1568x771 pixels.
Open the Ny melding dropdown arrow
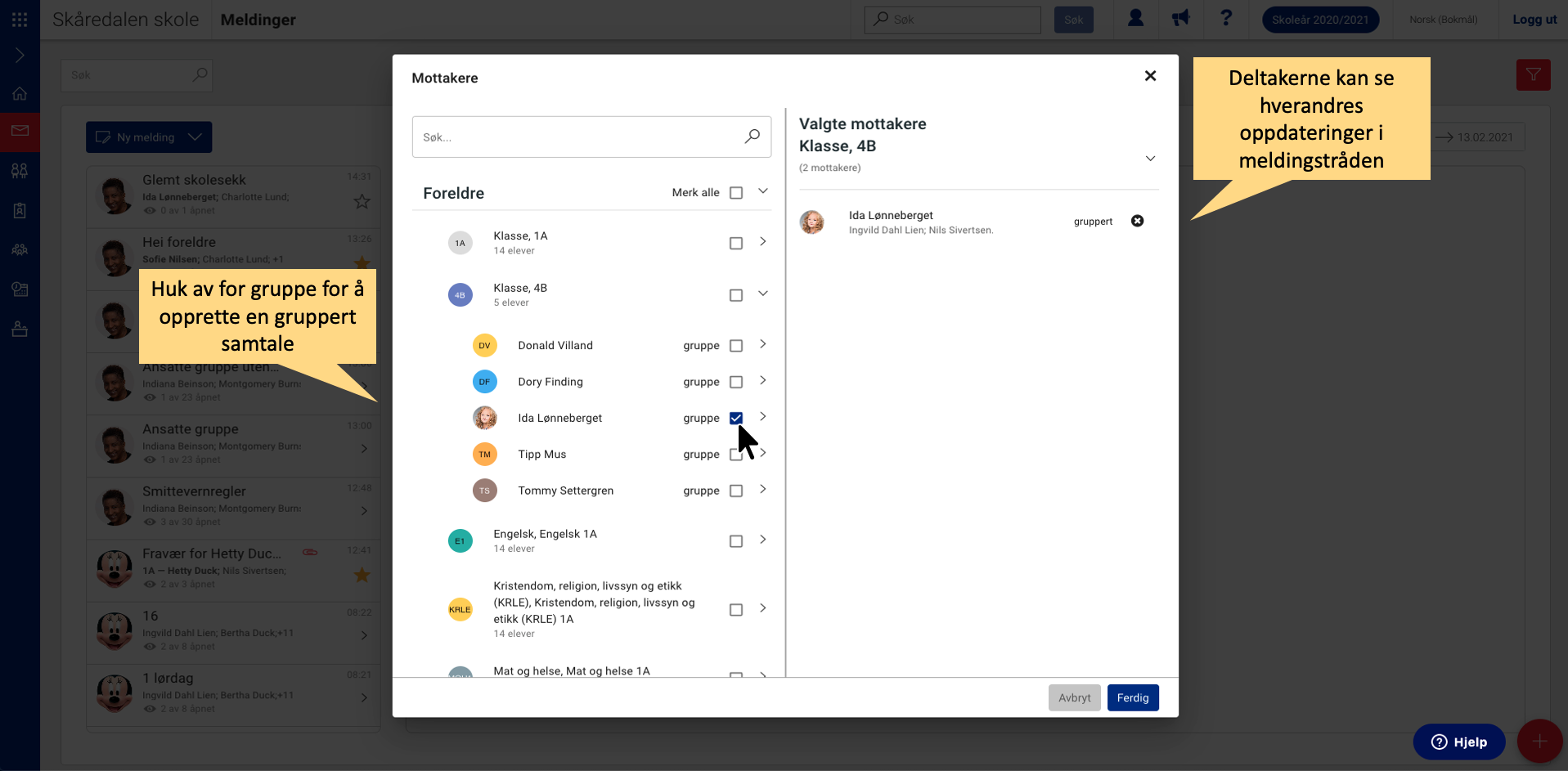(195, 137)
